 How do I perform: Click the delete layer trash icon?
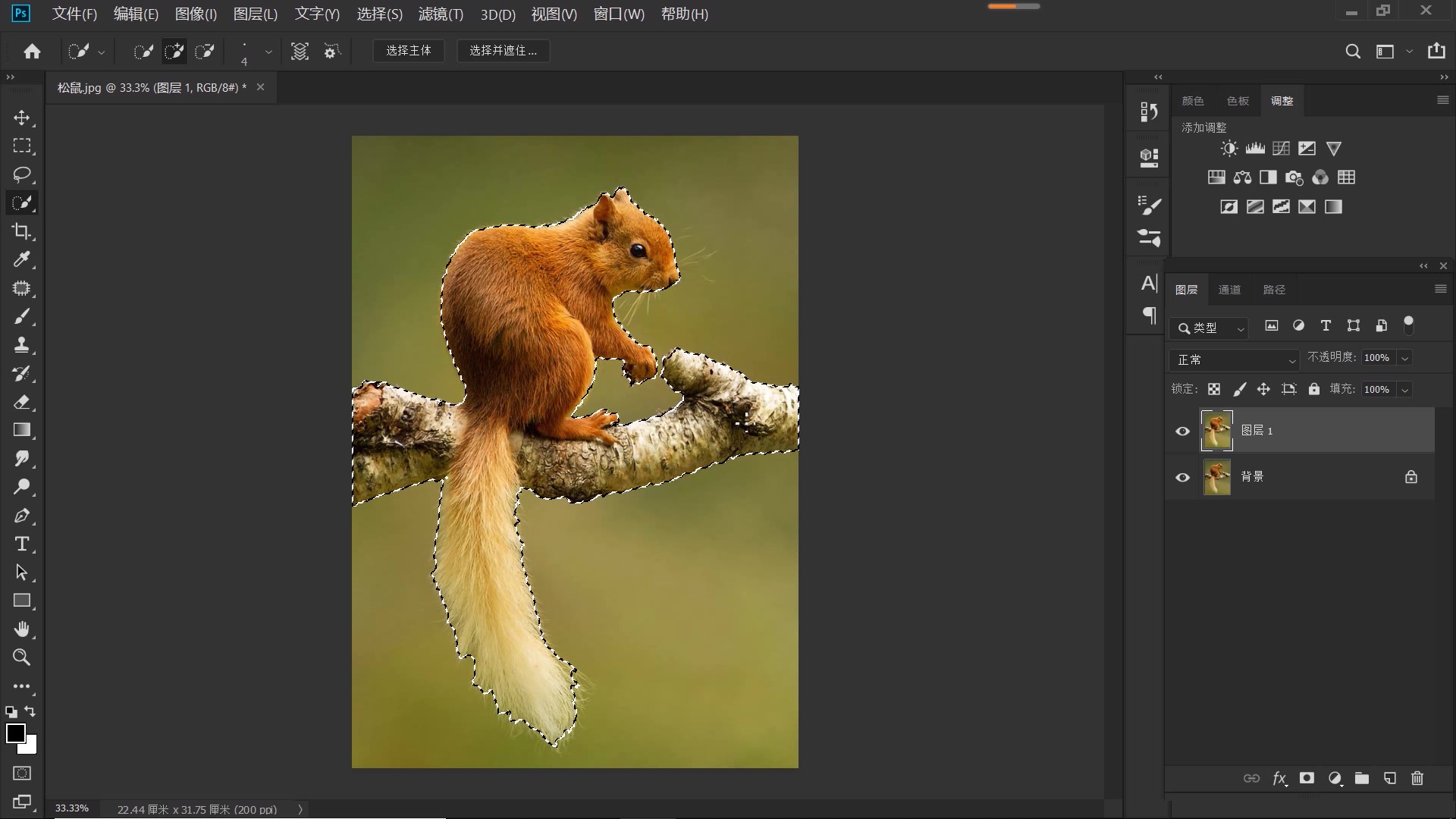coord(1417,778)
